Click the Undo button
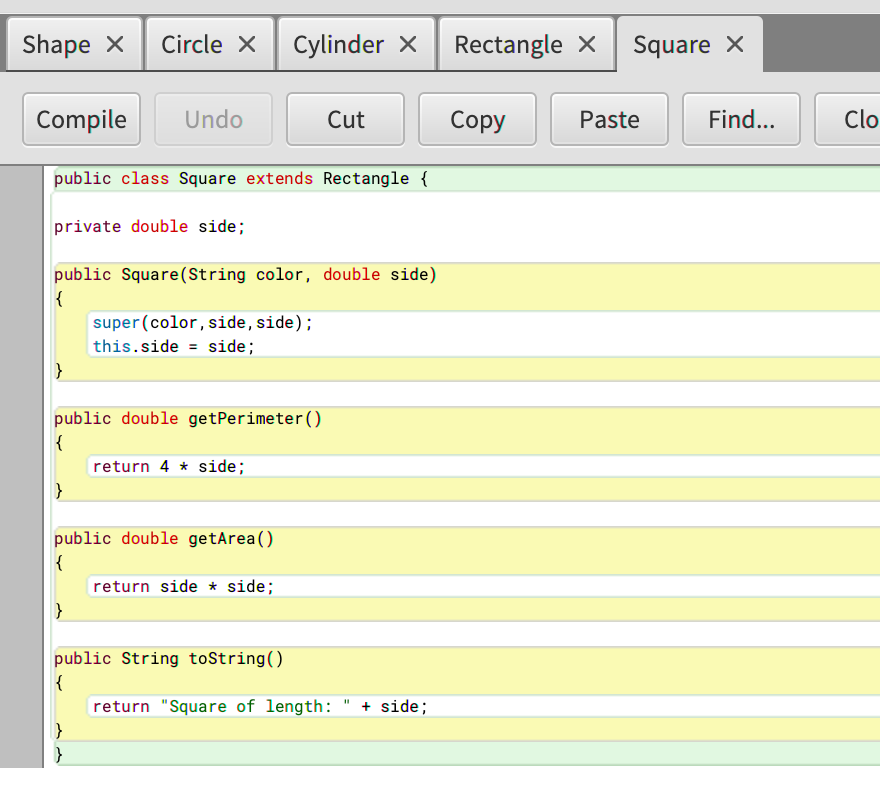 pyautogui.click(x=213, y=119)
